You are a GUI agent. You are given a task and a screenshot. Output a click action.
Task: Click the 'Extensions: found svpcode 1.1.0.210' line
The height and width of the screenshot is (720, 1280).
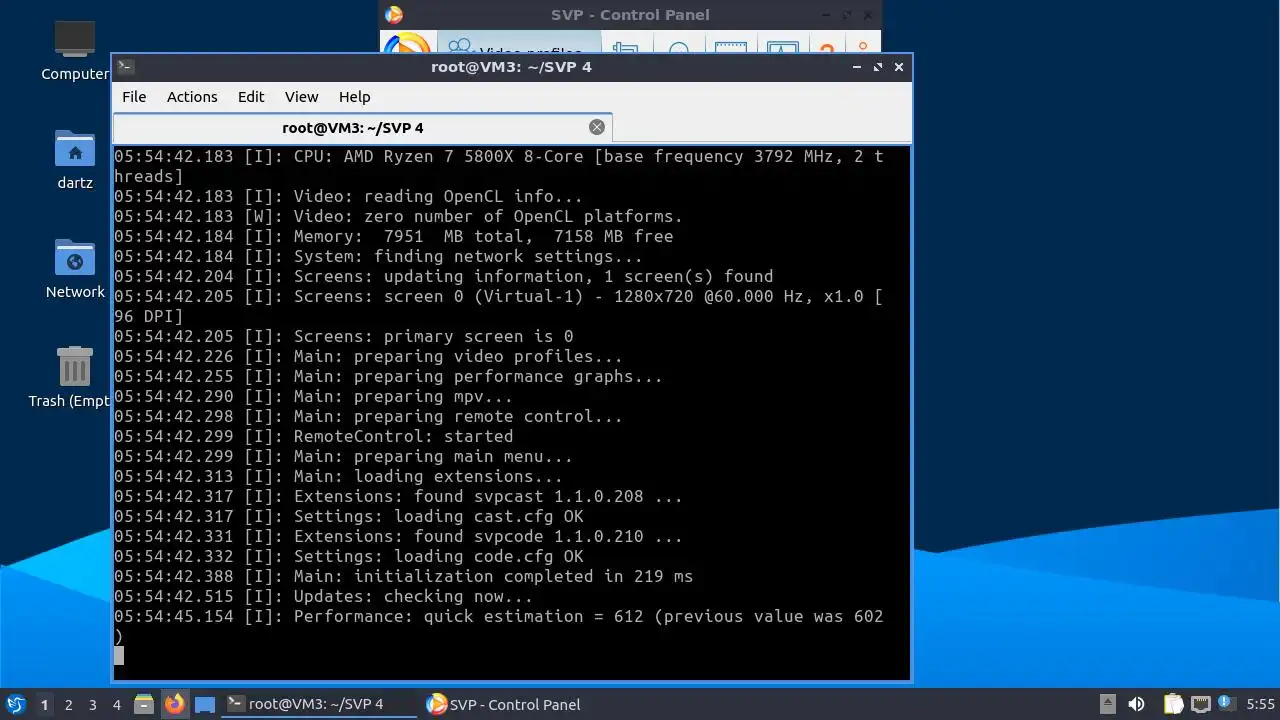click(398, 536)
